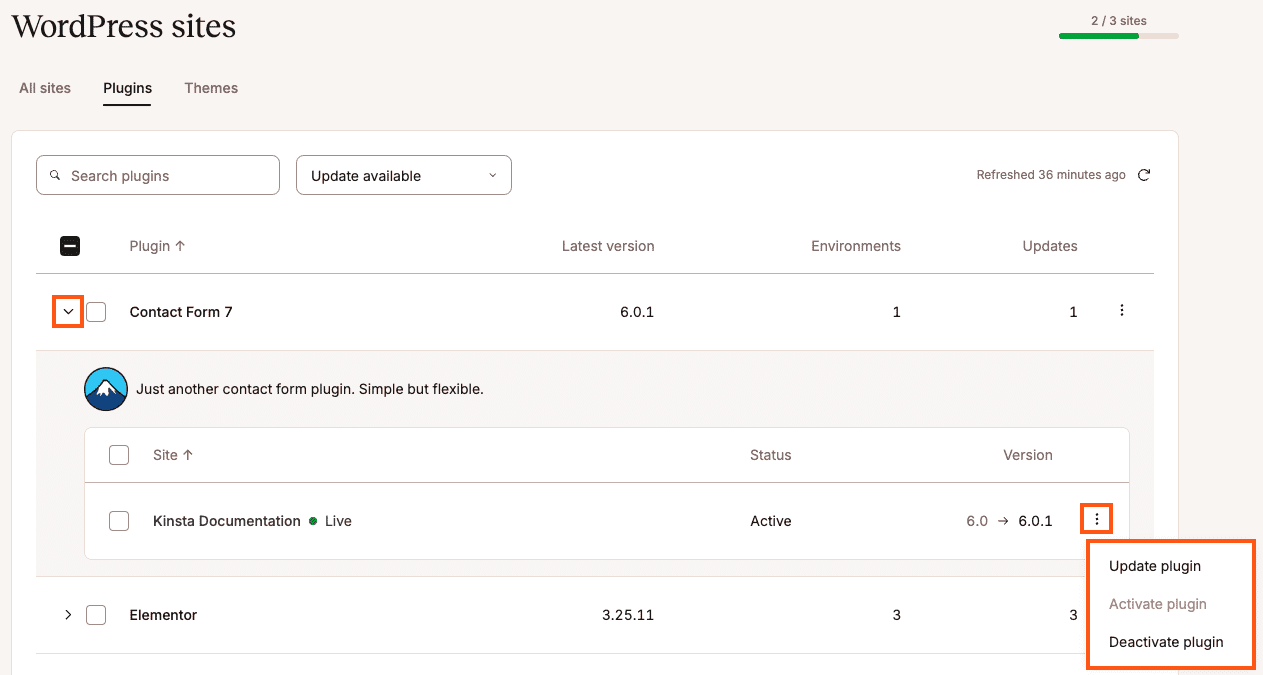Open the Kinsta Documentation row three-dot menu
Viewport: 1263px width, 675px height.
(1097, 519)
